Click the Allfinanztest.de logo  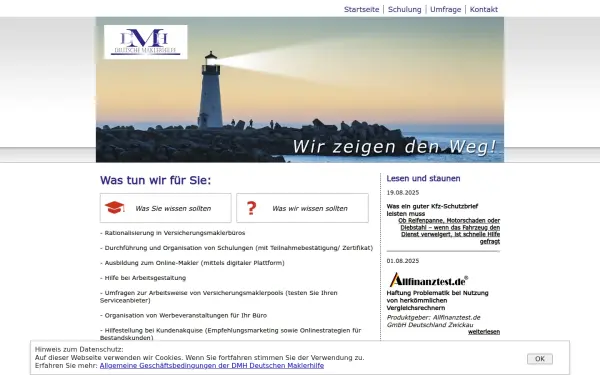(x=429, y=280)
